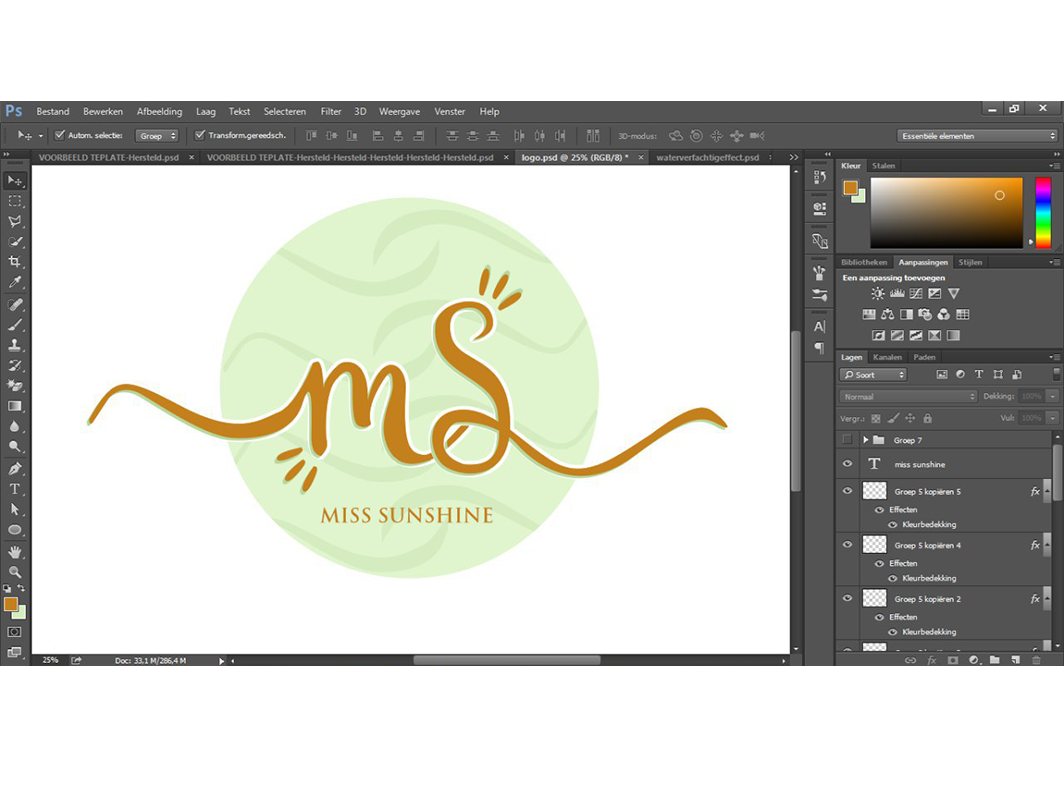
Task: Open the Groep auto-select dropdown
Action: tap(157, 136)
